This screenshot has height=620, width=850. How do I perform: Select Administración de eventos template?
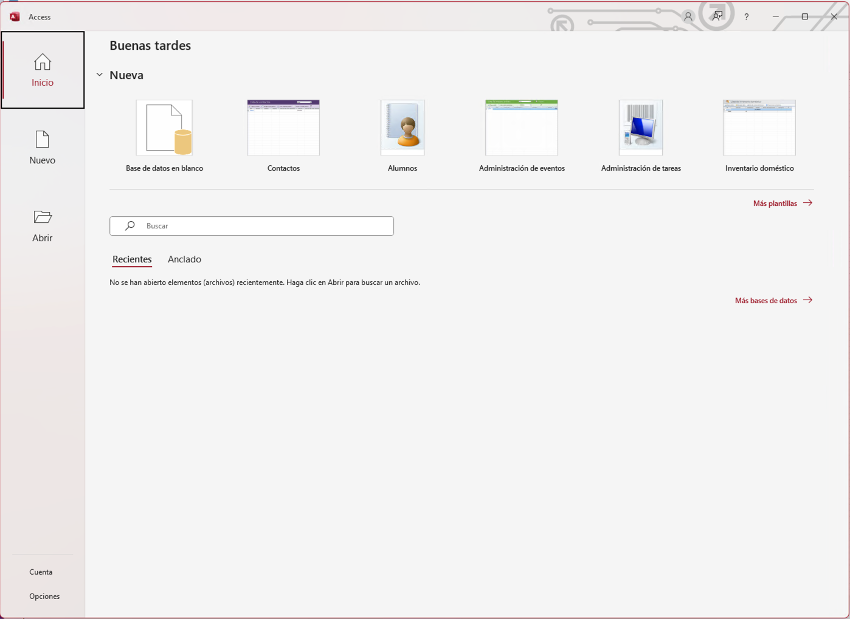[x=521, y=128]
